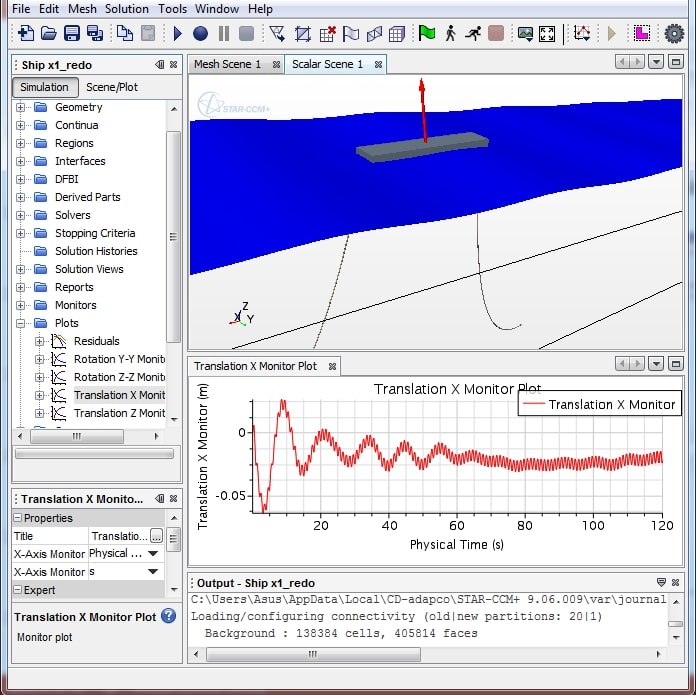This screenshot has width=696, height=695.
Task: Click the Title ellipsis edit button
Action: [x=156, y=536]
